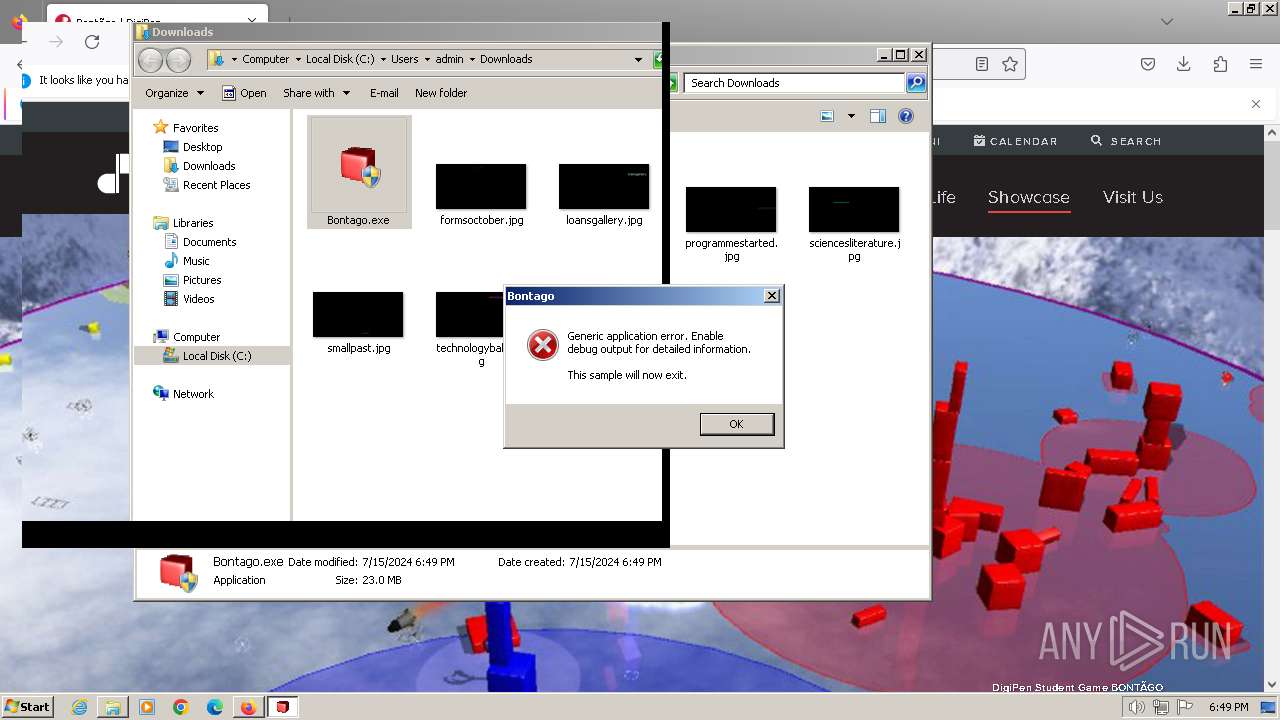Select smallpast.jpg thumbnail
Image resolution: width=1280 pixels, height=720 pixels.
[x=358, y=315]
